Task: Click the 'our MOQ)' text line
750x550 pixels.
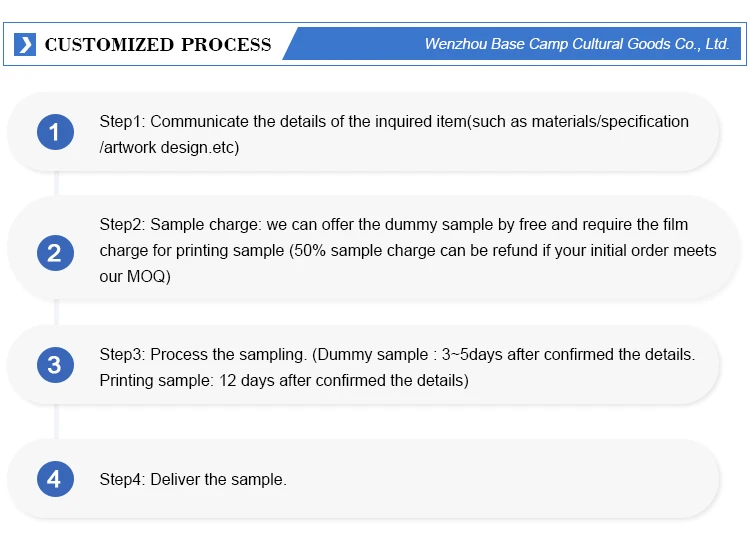Action: click(135, 276)
